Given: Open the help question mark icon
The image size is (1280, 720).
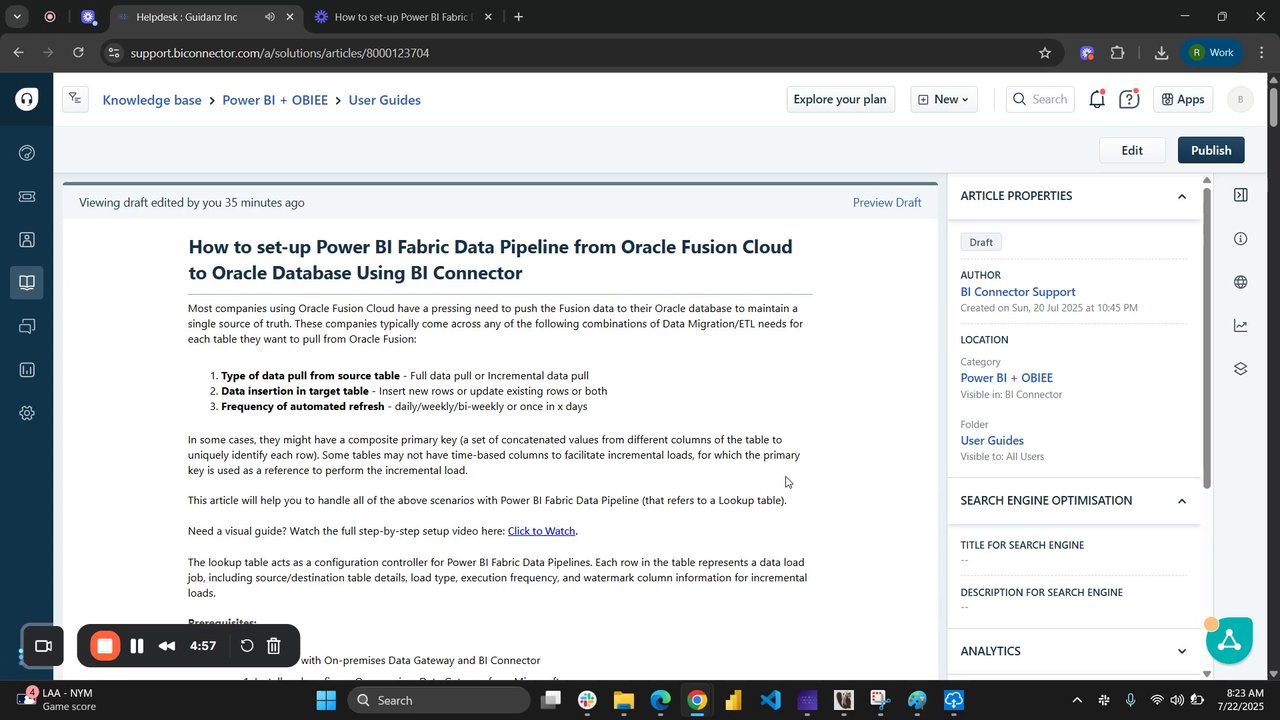Looking at the screenshot, I should click(x=1129, y=99).
